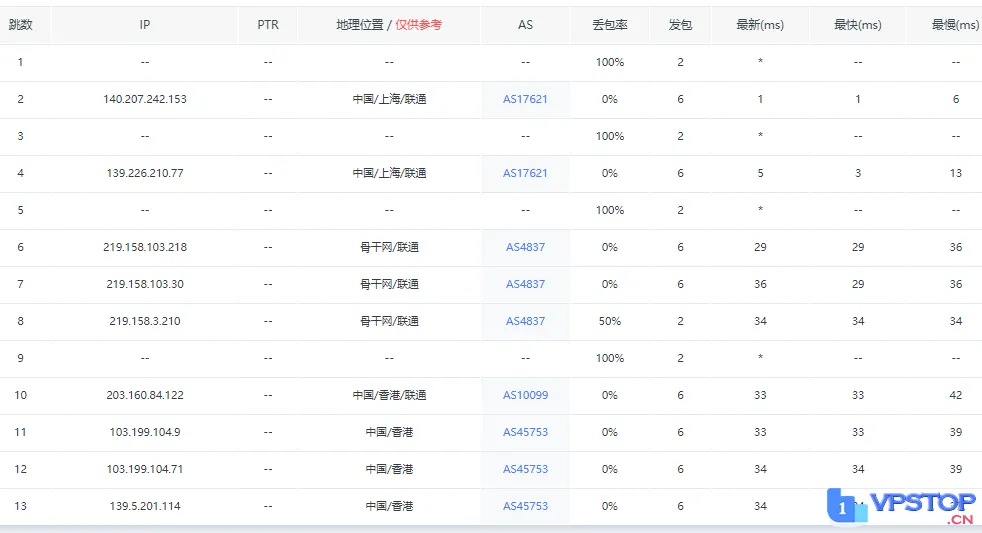Screen dimensions: 982x533
Task: Open AS45753 link for 139.5.201.114
Action: click(525, 506)
